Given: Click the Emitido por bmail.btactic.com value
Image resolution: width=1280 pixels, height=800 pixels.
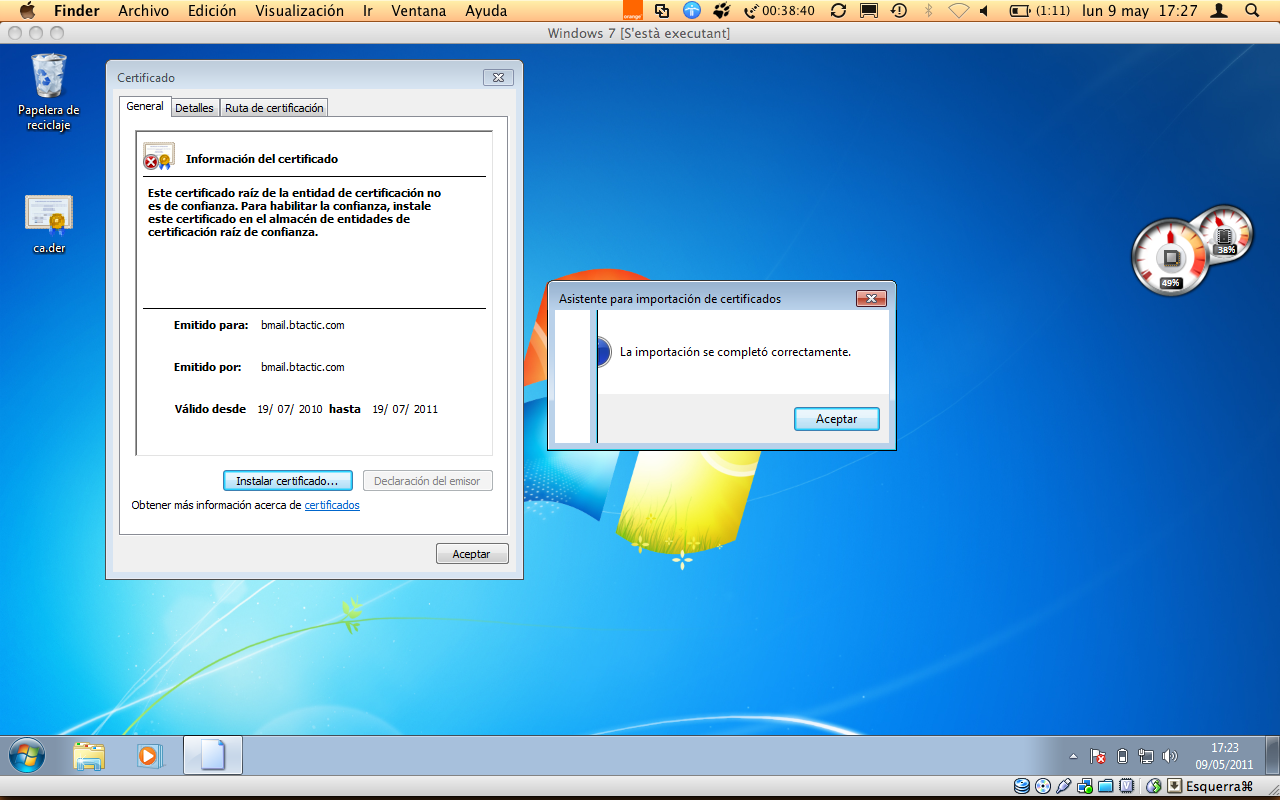Looking at the screenshot, I should click(303, 367).
